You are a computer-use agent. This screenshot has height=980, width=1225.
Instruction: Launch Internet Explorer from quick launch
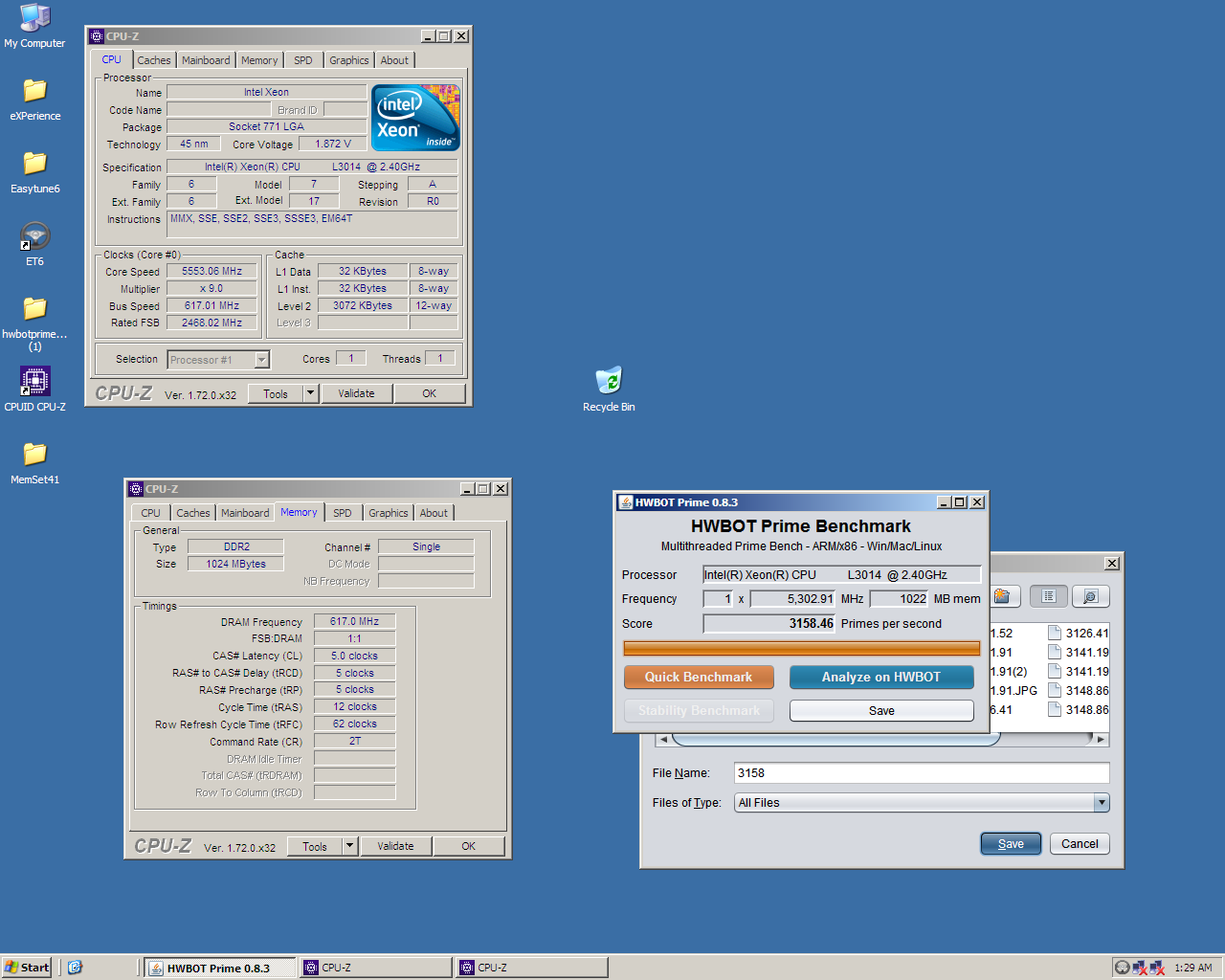[75, 968]
